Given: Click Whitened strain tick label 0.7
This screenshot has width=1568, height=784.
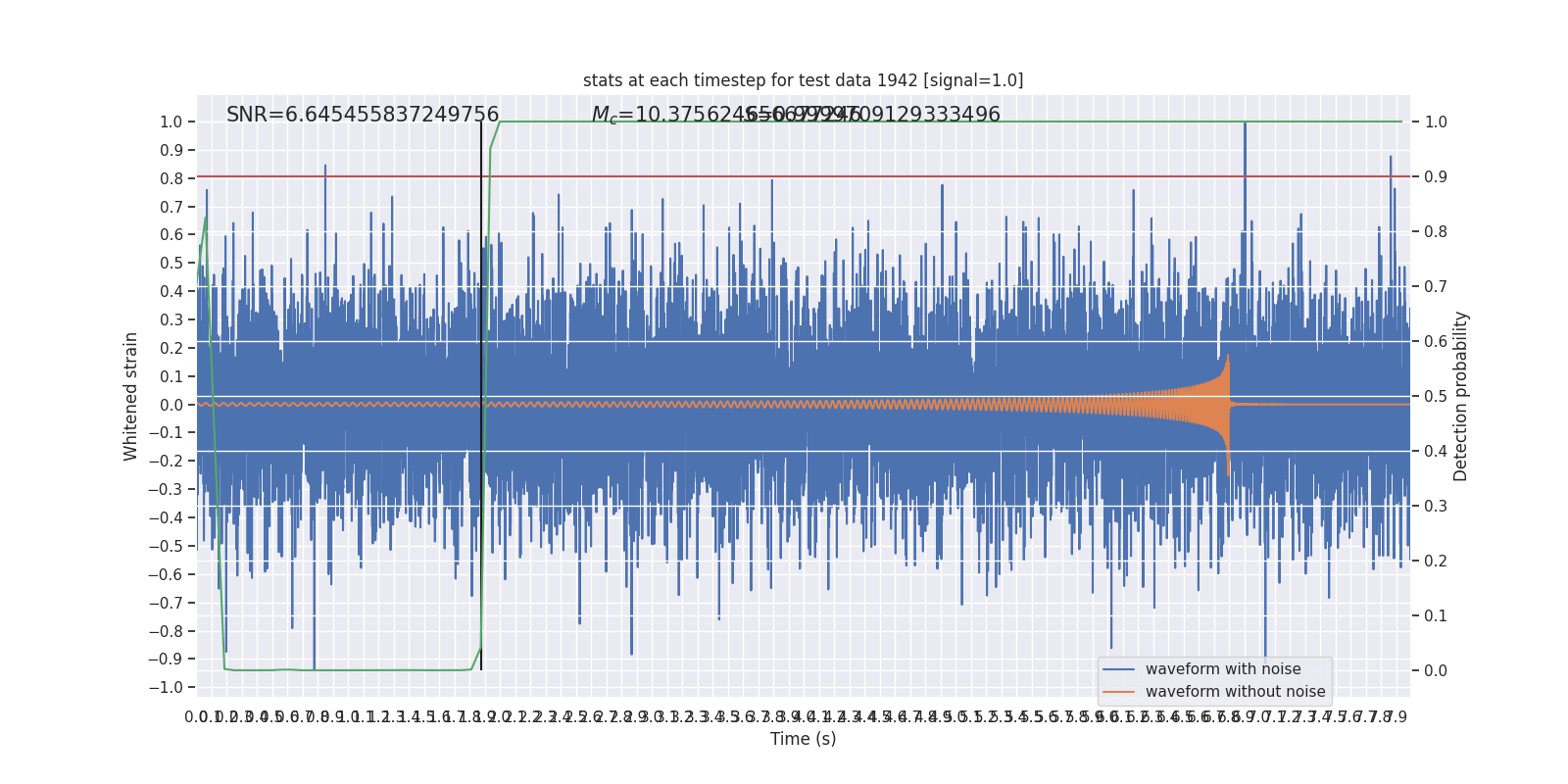Looking at the screenshot, I should tap(171, 207).
